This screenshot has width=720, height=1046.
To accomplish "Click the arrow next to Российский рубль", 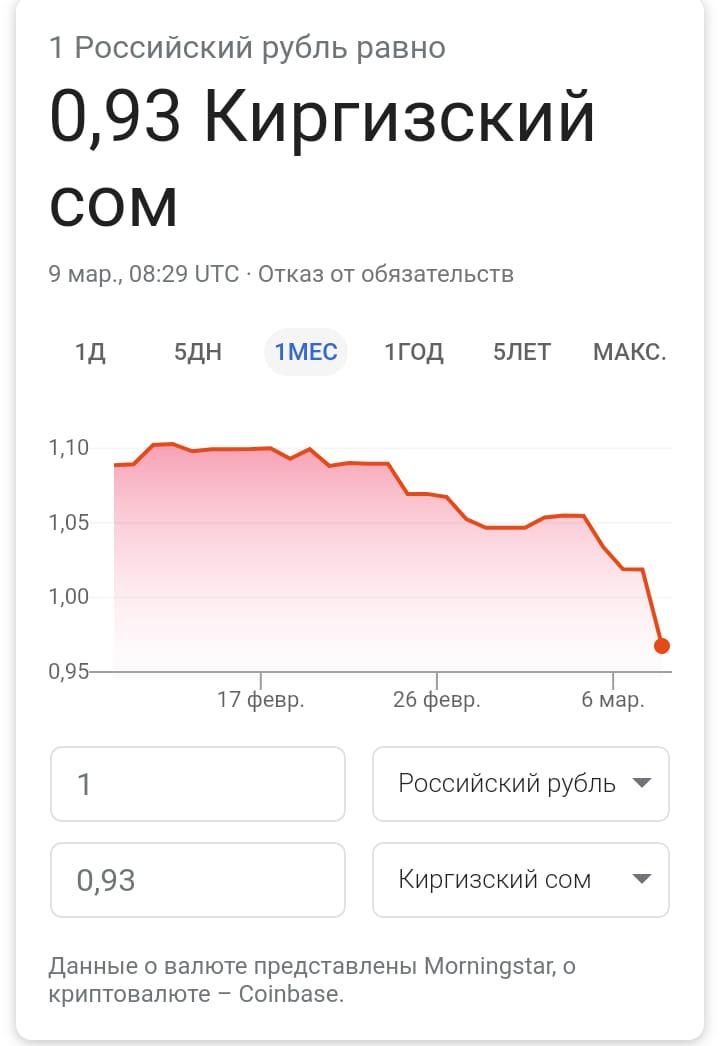I will [641, 783].
